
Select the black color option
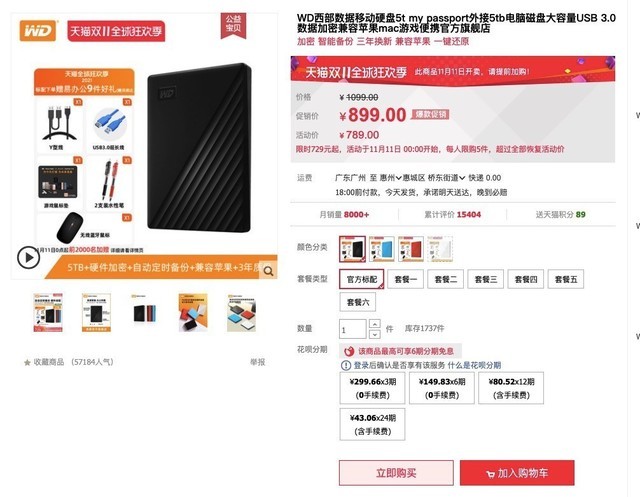coord(352,249)
